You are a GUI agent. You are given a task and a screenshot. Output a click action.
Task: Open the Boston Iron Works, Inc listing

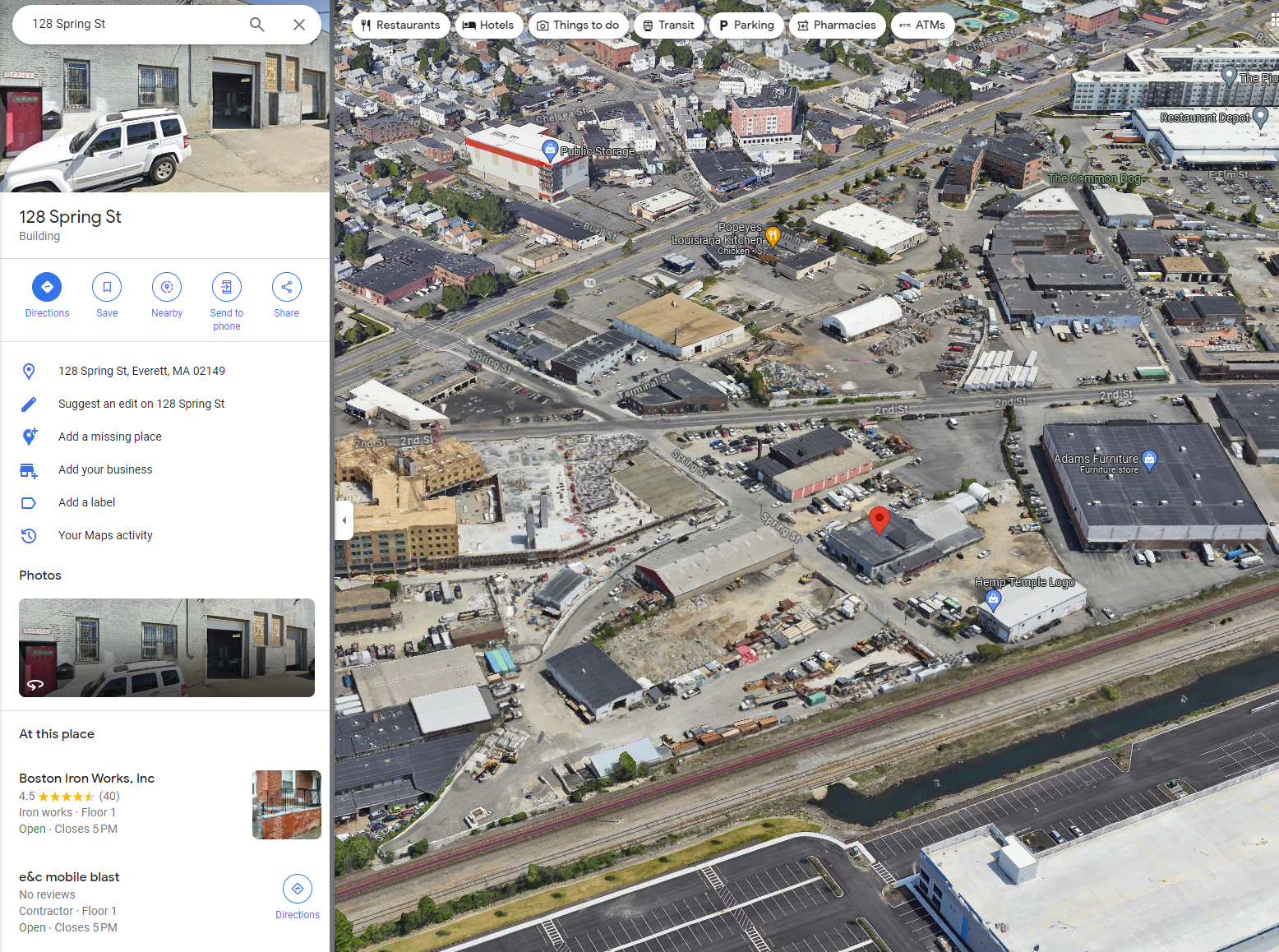click(87, 779)
